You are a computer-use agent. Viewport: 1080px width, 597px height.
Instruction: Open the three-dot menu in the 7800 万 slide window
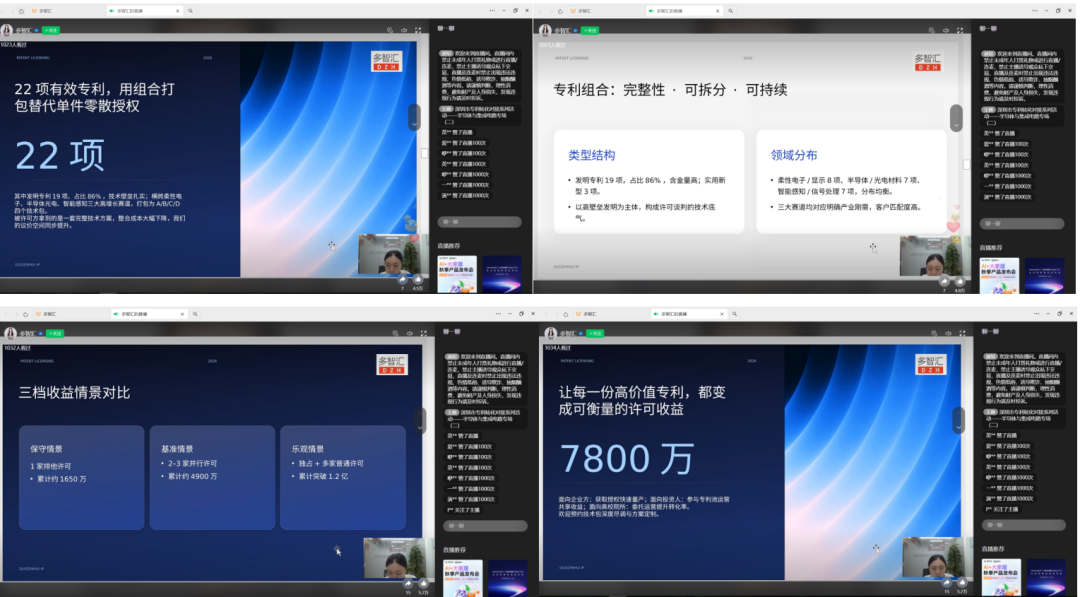pos(1037,314)
